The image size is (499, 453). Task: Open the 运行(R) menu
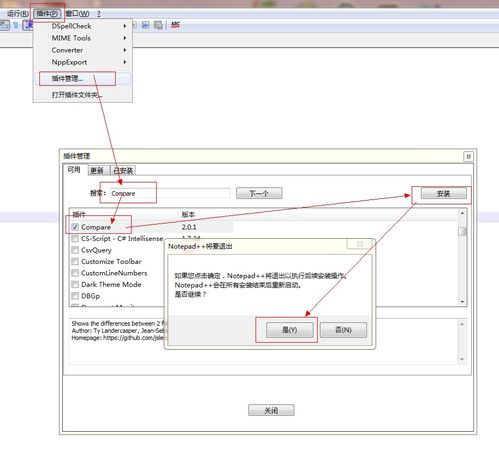tap(18, 14)
